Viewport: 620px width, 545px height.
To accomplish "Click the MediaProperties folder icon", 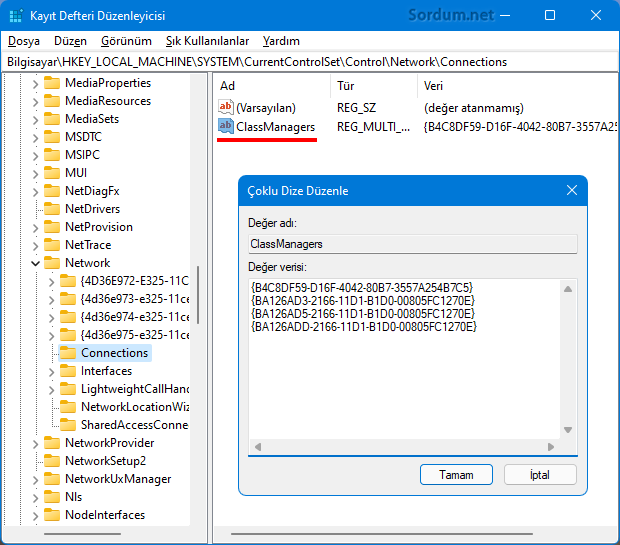I will pos(52,83).
